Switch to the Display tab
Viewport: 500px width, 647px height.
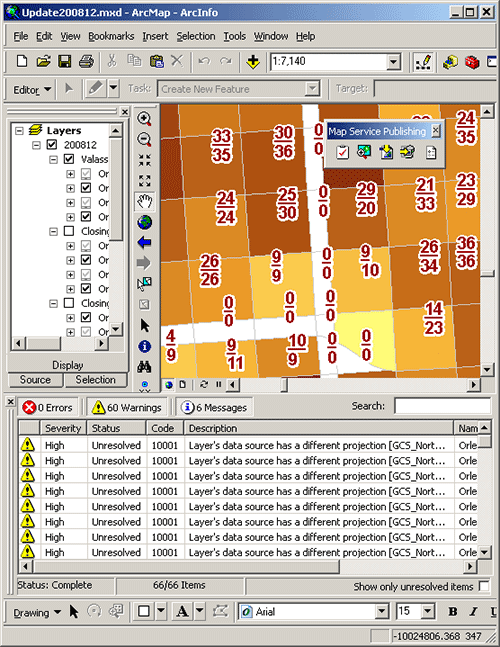(68, 365)
